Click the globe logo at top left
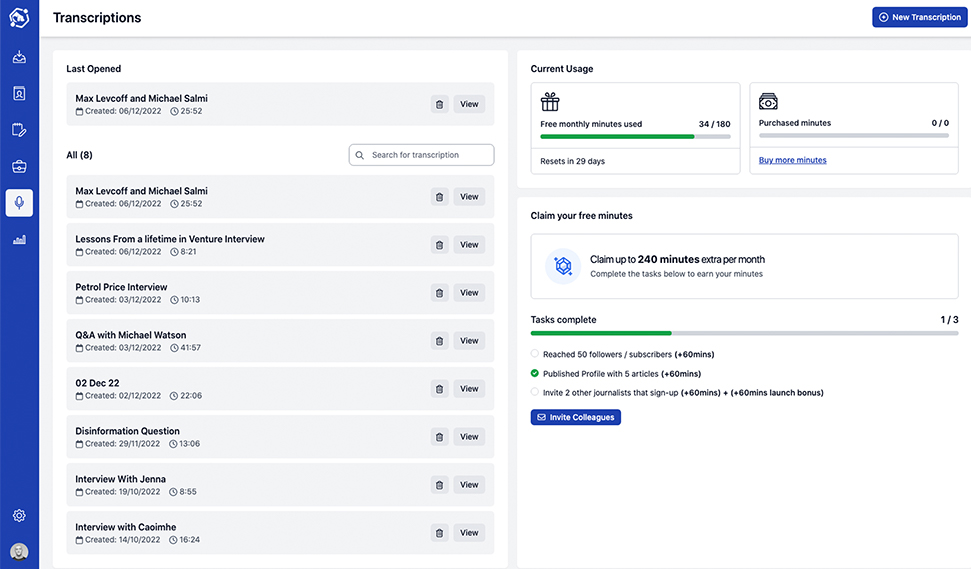 (x=19, y=18)
